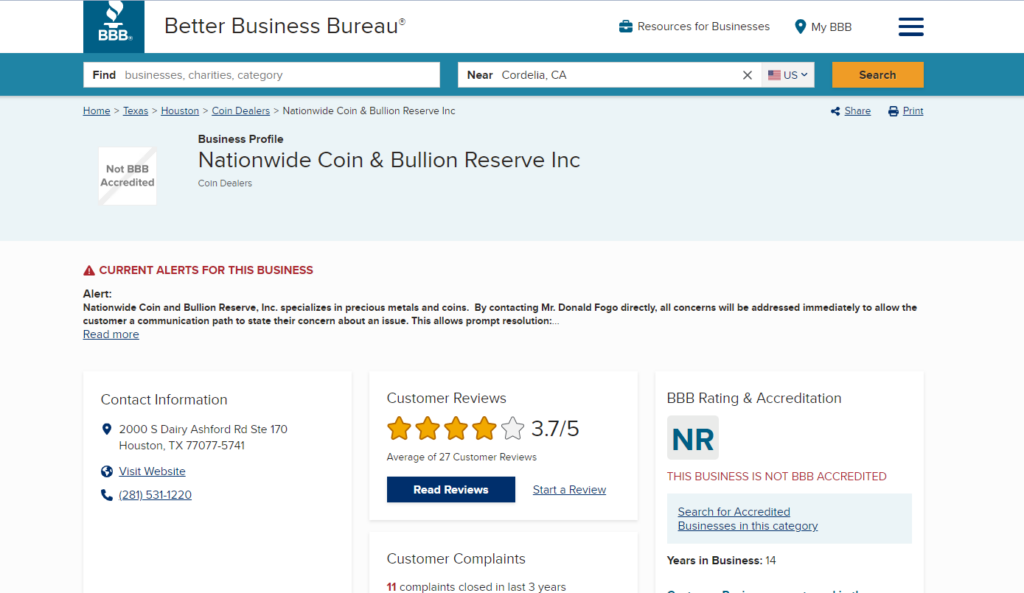
Task: Click the address map pin icon
Action: [x=106, y=429]
